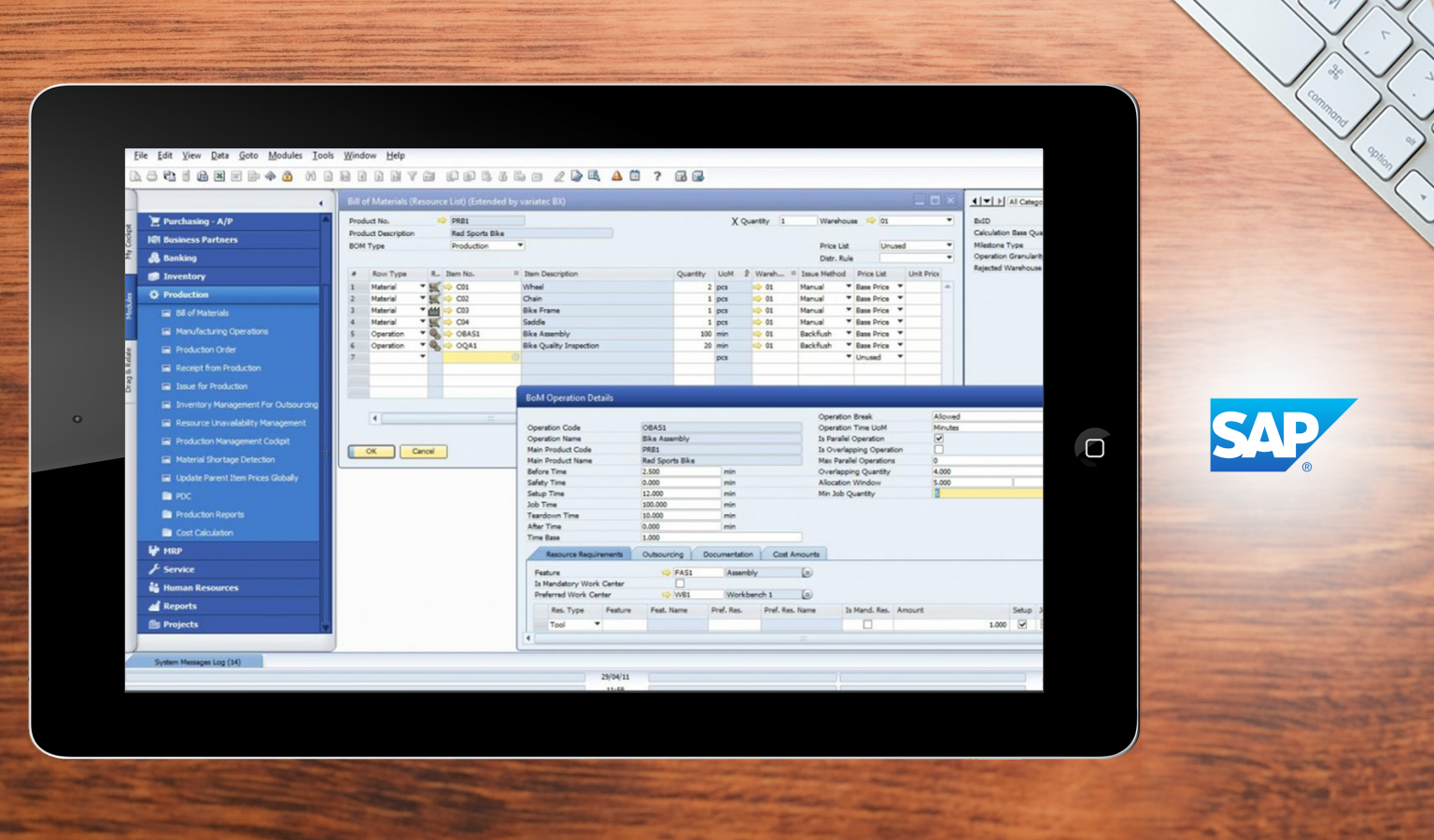The width and height of the screenshot is (1434, 840).
Task: Open the alerts warning triangle icon
Action: (616, 175)
